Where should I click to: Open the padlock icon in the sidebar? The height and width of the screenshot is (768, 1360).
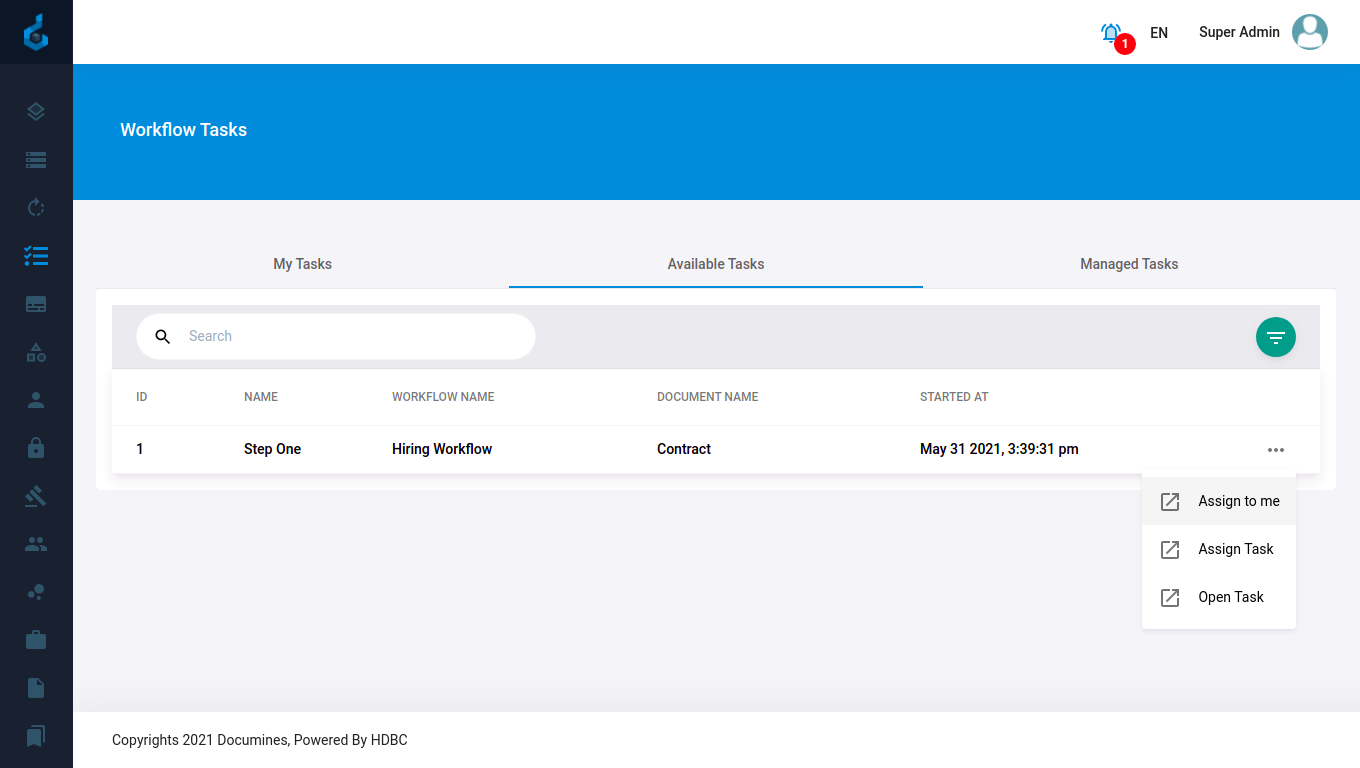point(36,448)
